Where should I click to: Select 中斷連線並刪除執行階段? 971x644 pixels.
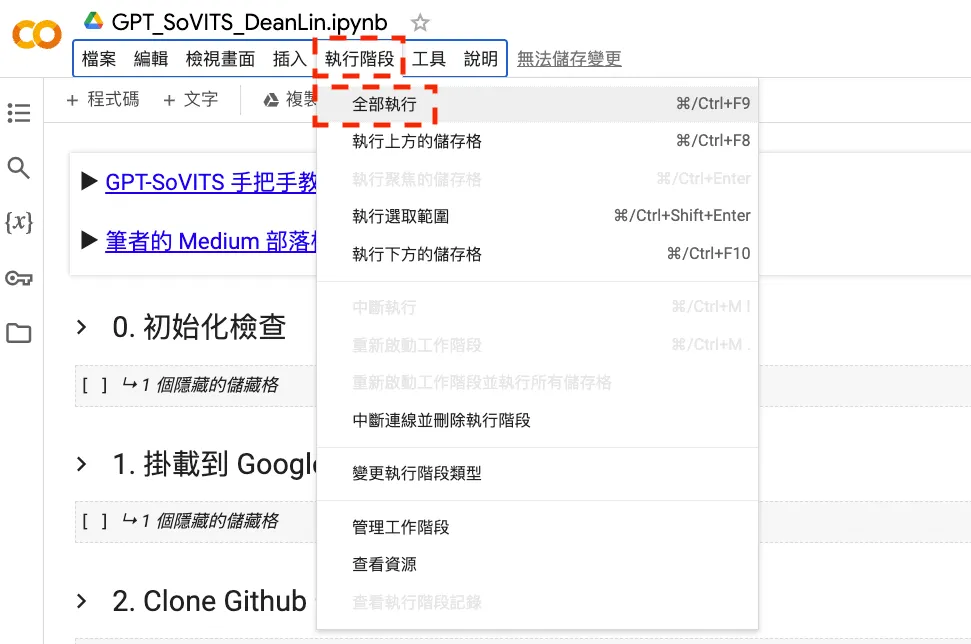pyautogui.click(x=538, y=420)
